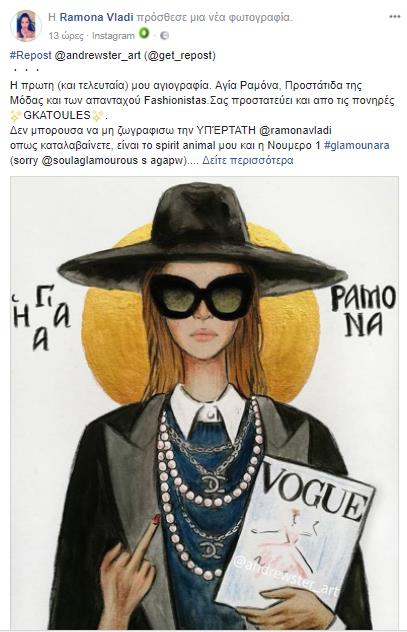The height and width of the screenshot is (632, 407).
Task: Open Ramona Vladi's profile picture
Action: 25,26
